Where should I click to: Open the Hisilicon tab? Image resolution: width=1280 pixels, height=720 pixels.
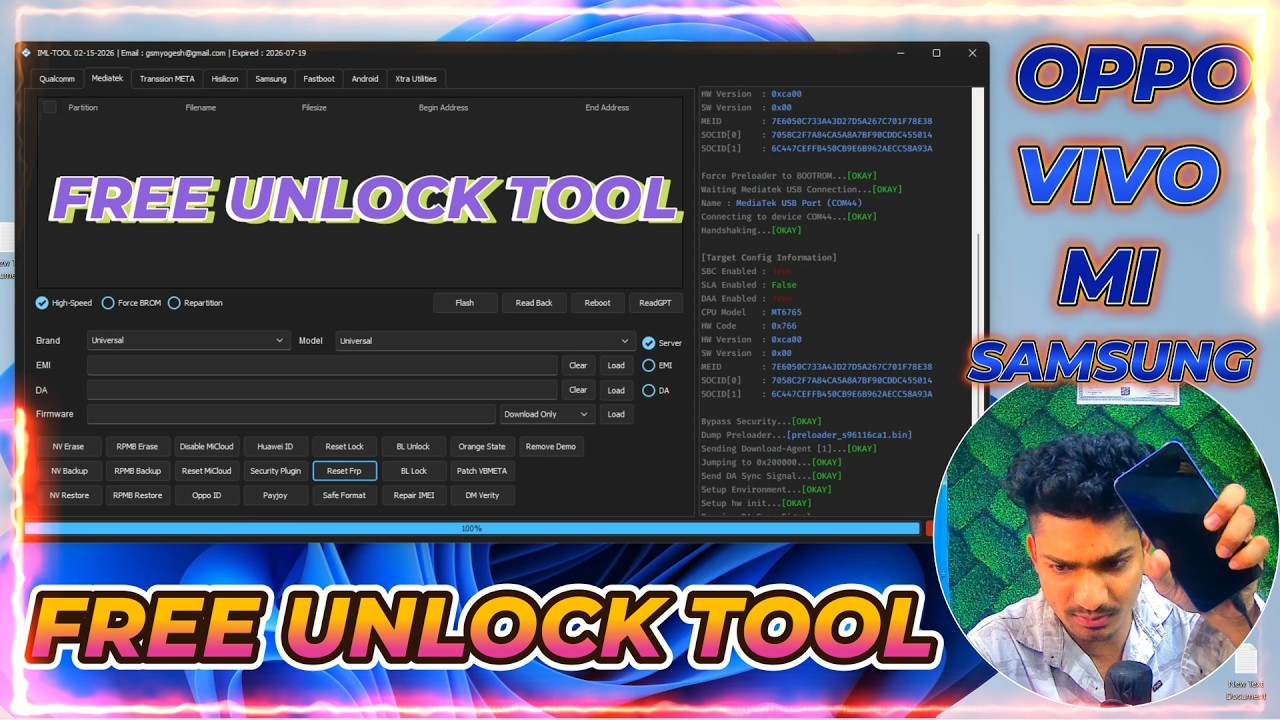coord(225,79)
